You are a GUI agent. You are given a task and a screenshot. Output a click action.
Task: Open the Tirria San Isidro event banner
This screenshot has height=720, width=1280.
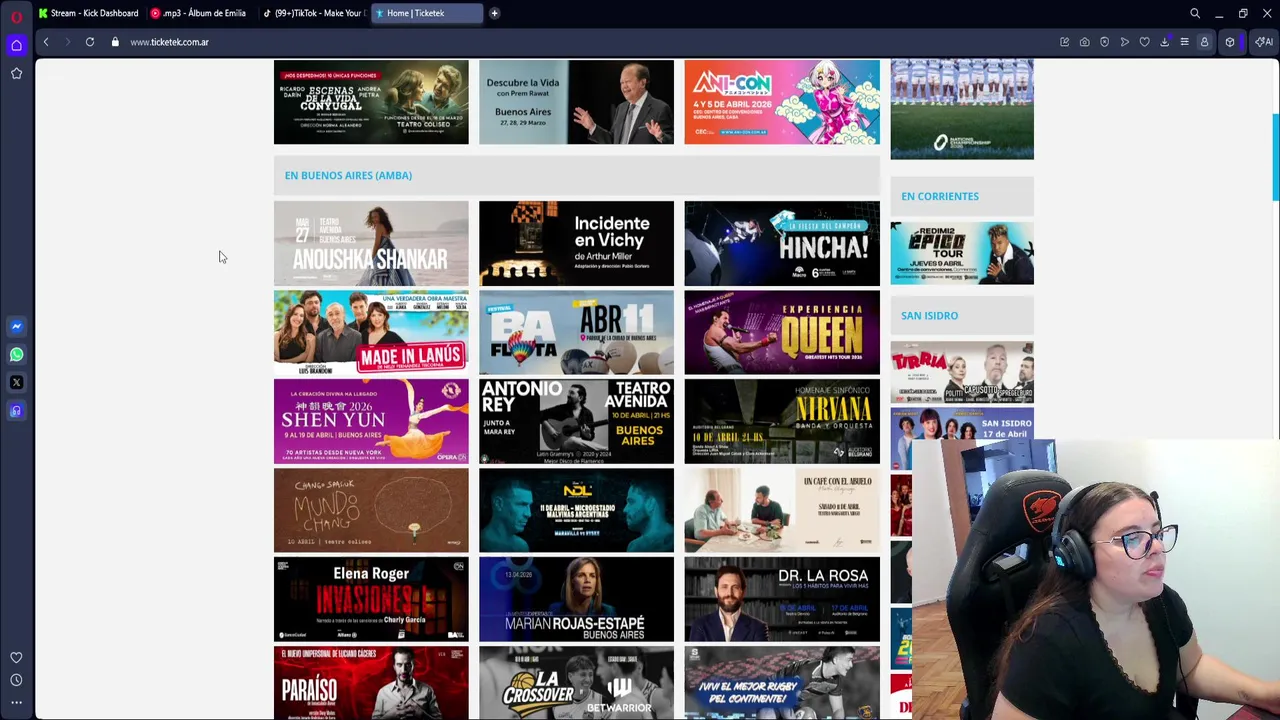(962, 372)
